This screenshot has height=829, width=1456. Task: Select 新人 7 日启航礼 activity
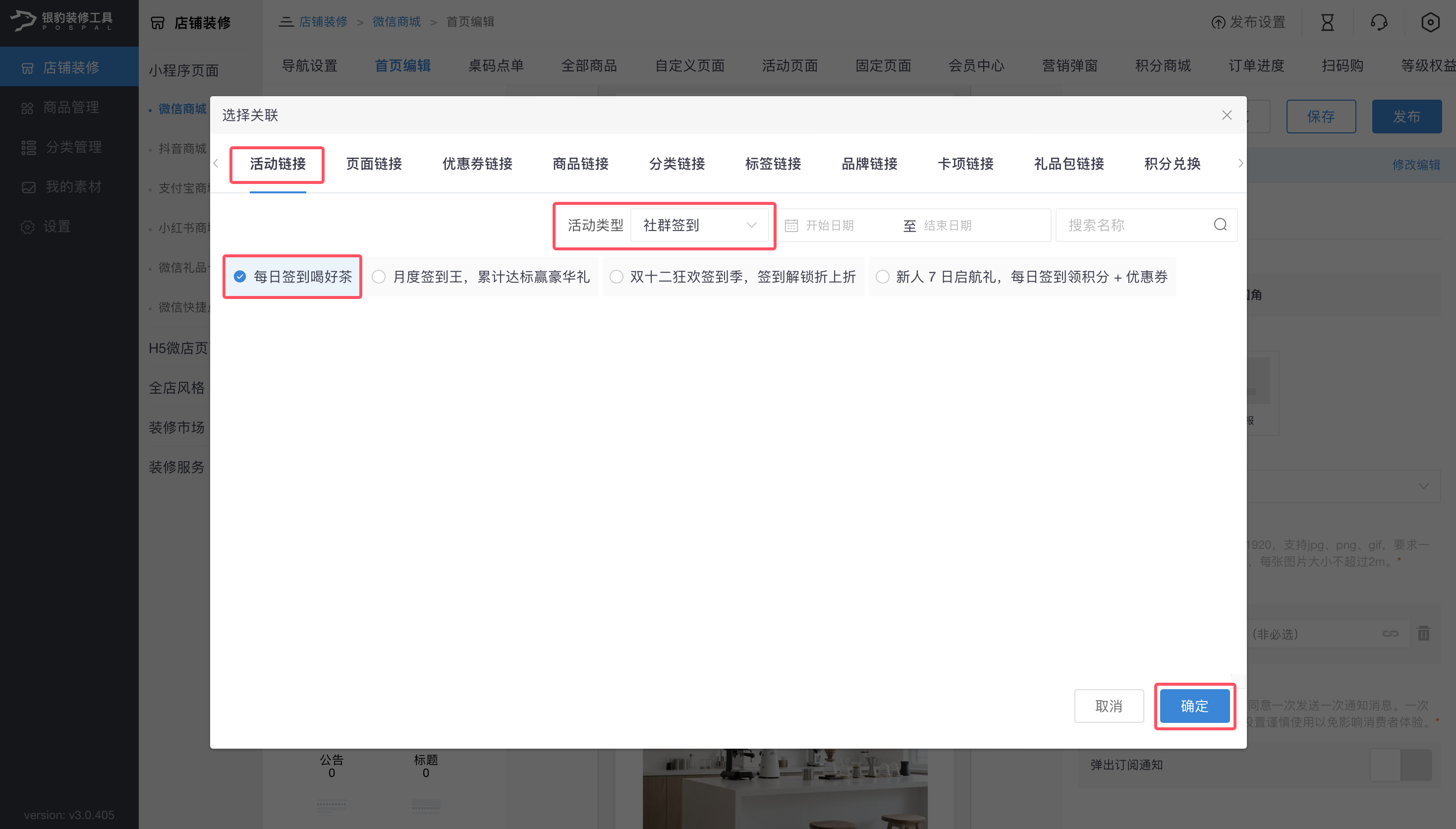pos(883,277)
